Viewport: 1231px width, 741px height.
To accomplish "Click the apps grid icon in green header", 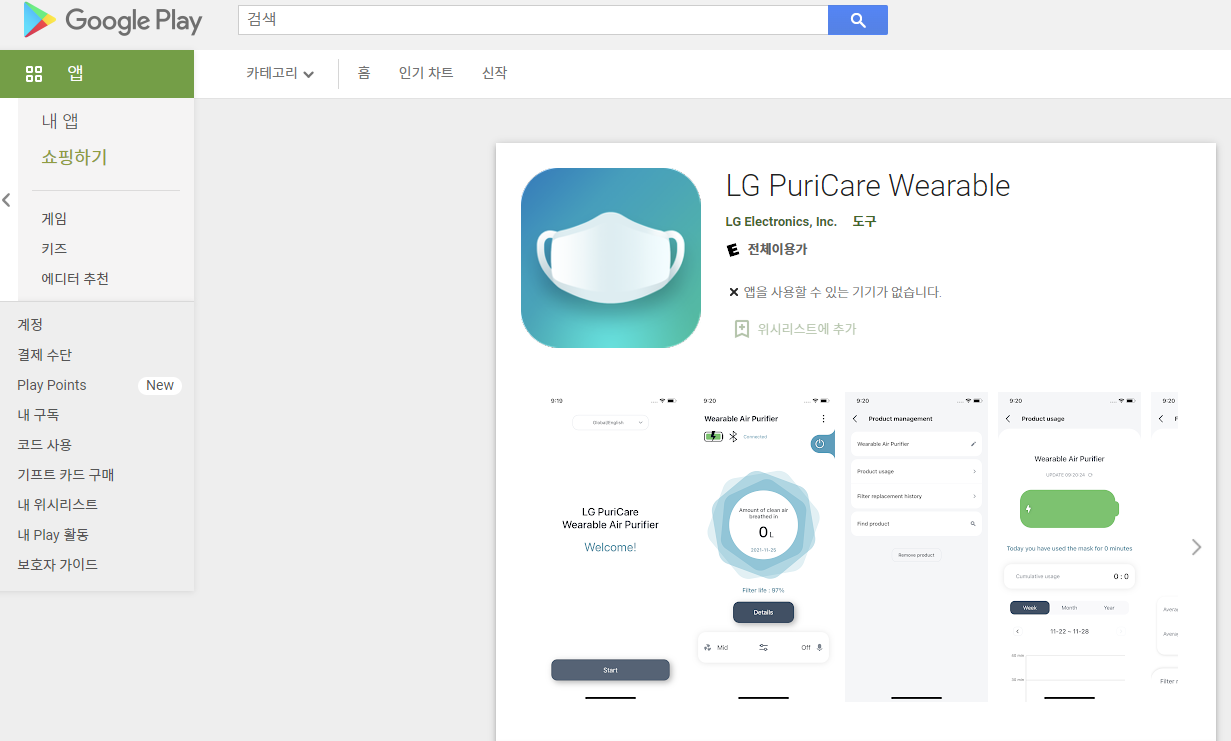I will pos(34,73).
